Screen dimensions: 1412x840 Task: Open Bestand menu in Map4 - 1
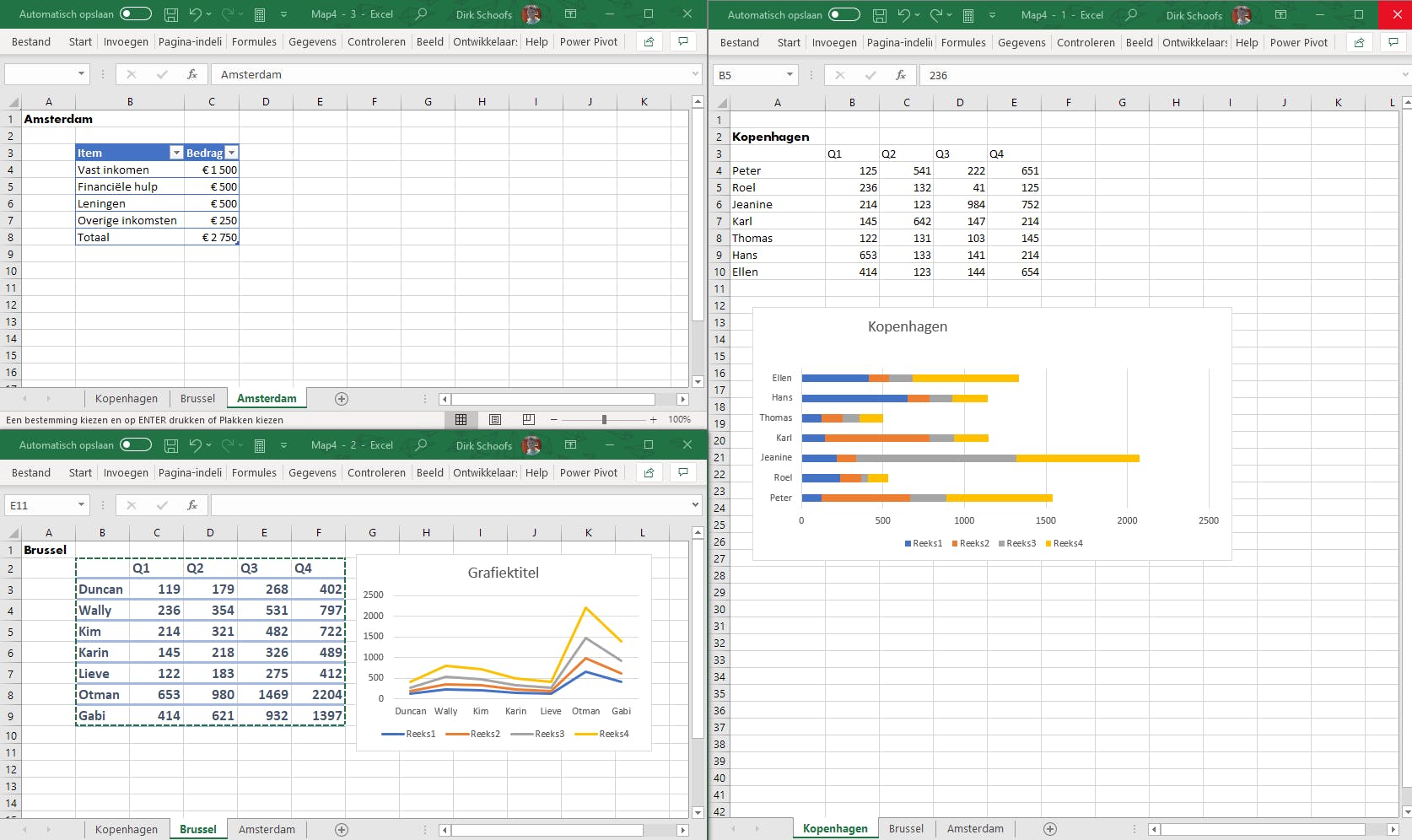tap(740, 42)
